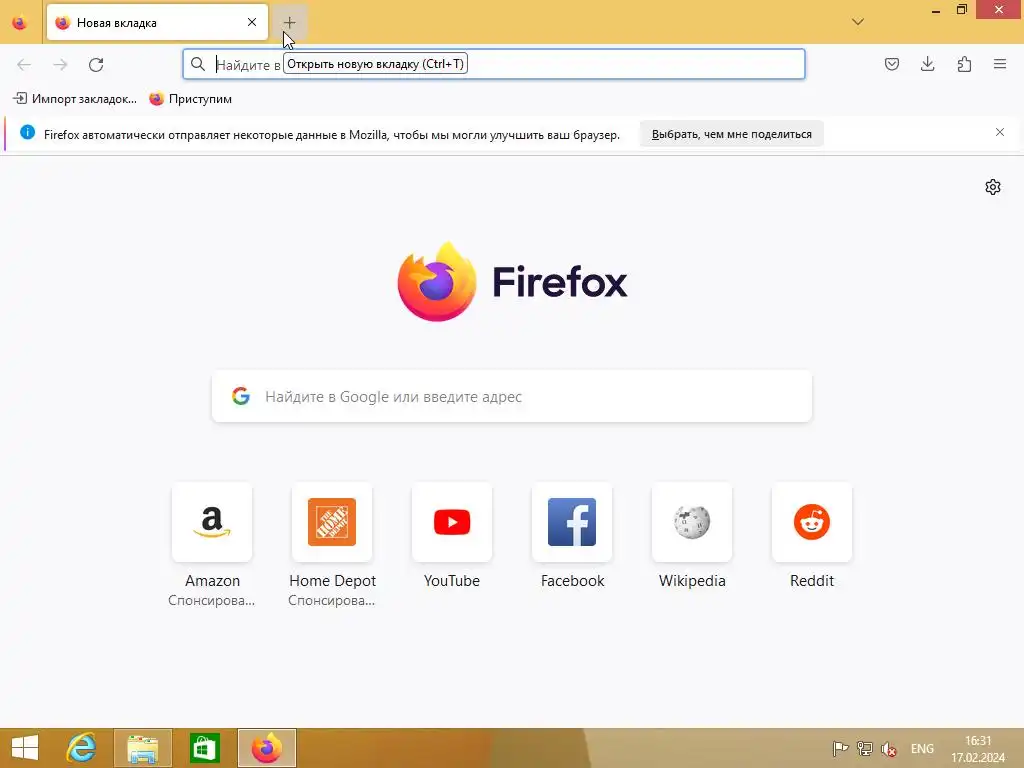Open the YouTube shortcut tile
The image size is (1024, 768).
(452, 522)
